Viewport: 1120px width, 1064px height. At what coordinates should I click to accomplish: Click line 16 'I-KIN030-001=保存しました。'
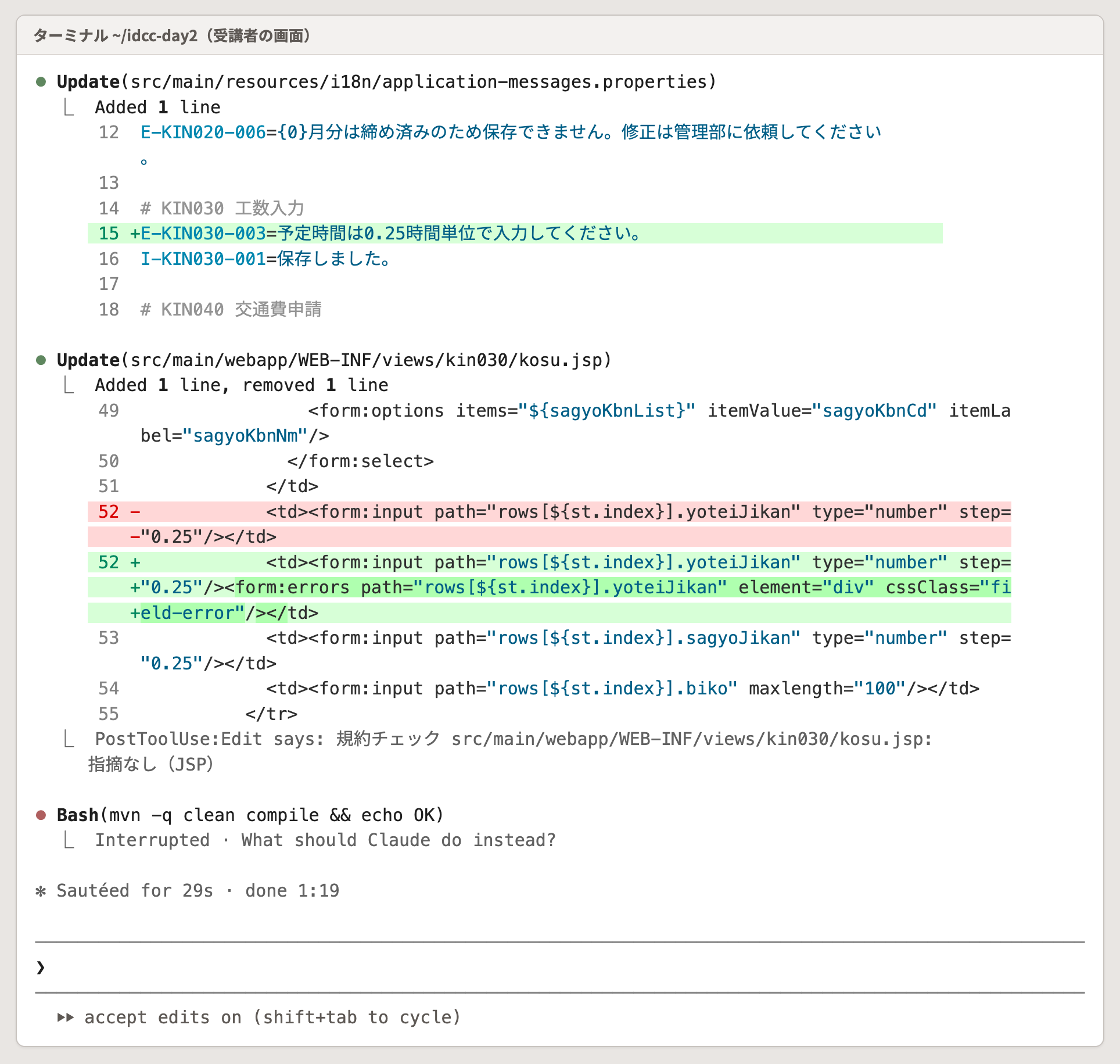click(x=267, y=259)
